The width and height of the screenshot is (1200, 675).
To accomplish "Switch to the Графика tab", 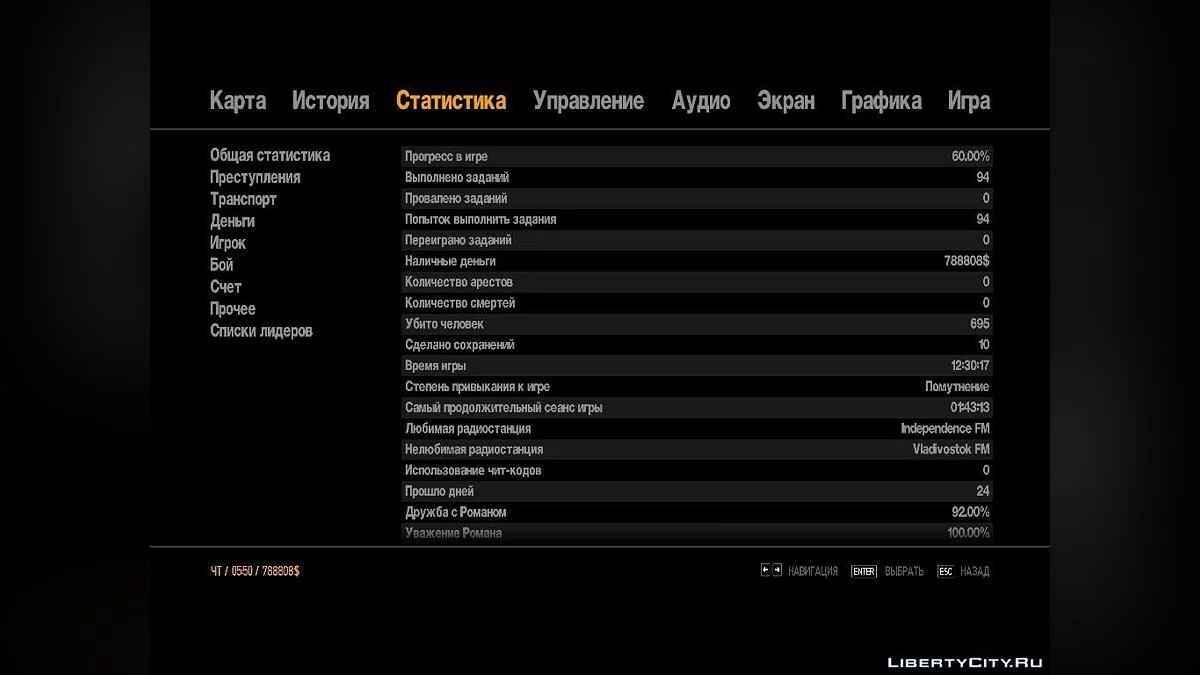I will [x=881, y=101].
